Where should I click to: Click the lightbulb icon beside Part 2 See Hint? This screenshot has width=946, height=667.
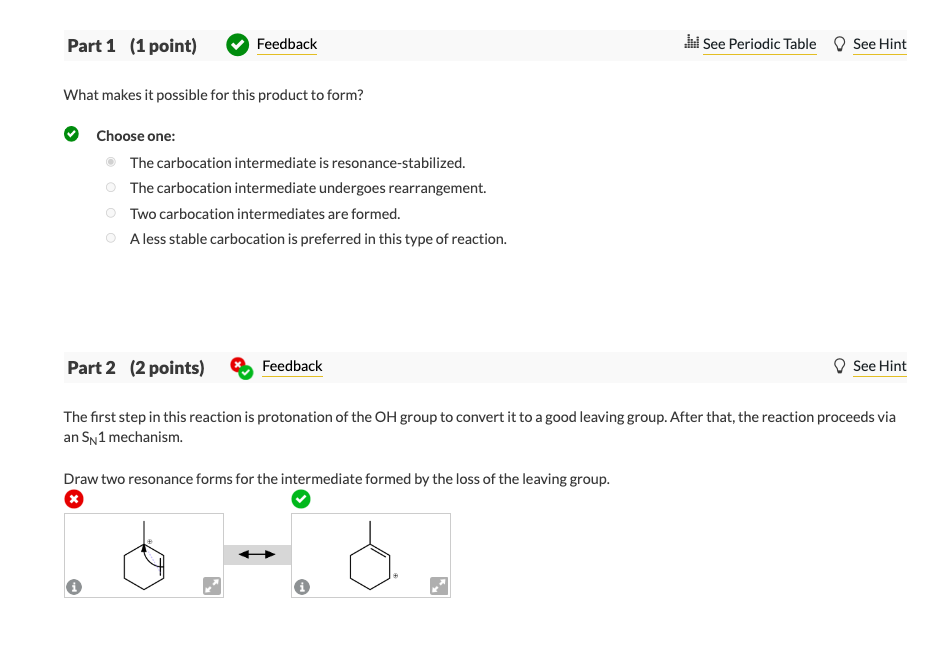pyautogui.click(x=839, y=366)
